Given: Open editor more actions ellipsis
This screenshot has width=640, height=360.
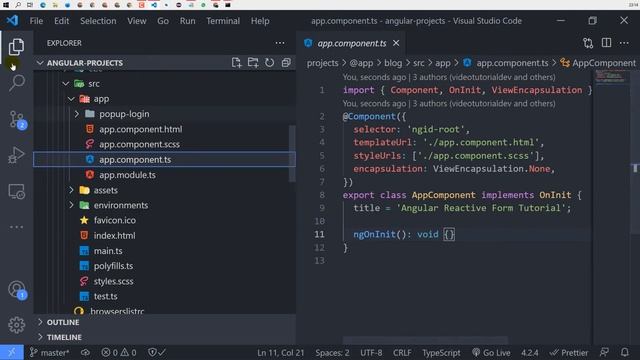Looking at the screenshot, I should point(624,43).
